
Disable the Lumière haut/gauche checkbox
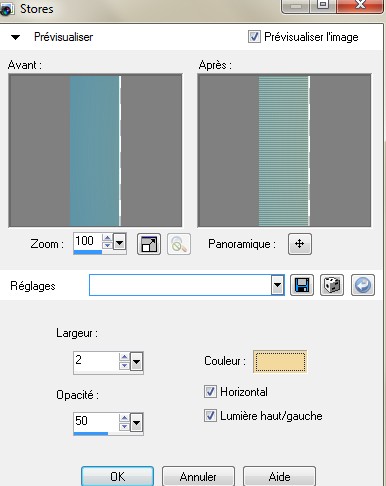coord(210,416)
